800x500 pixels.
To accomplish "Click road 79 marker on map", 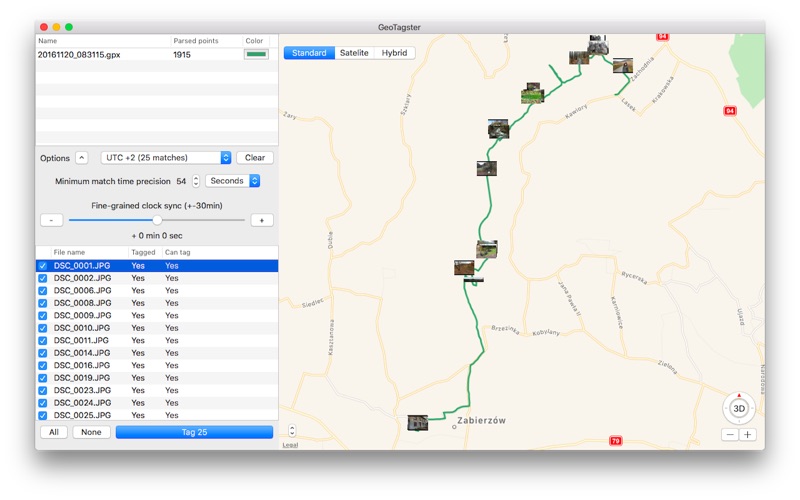I will (x=616, y=440).
